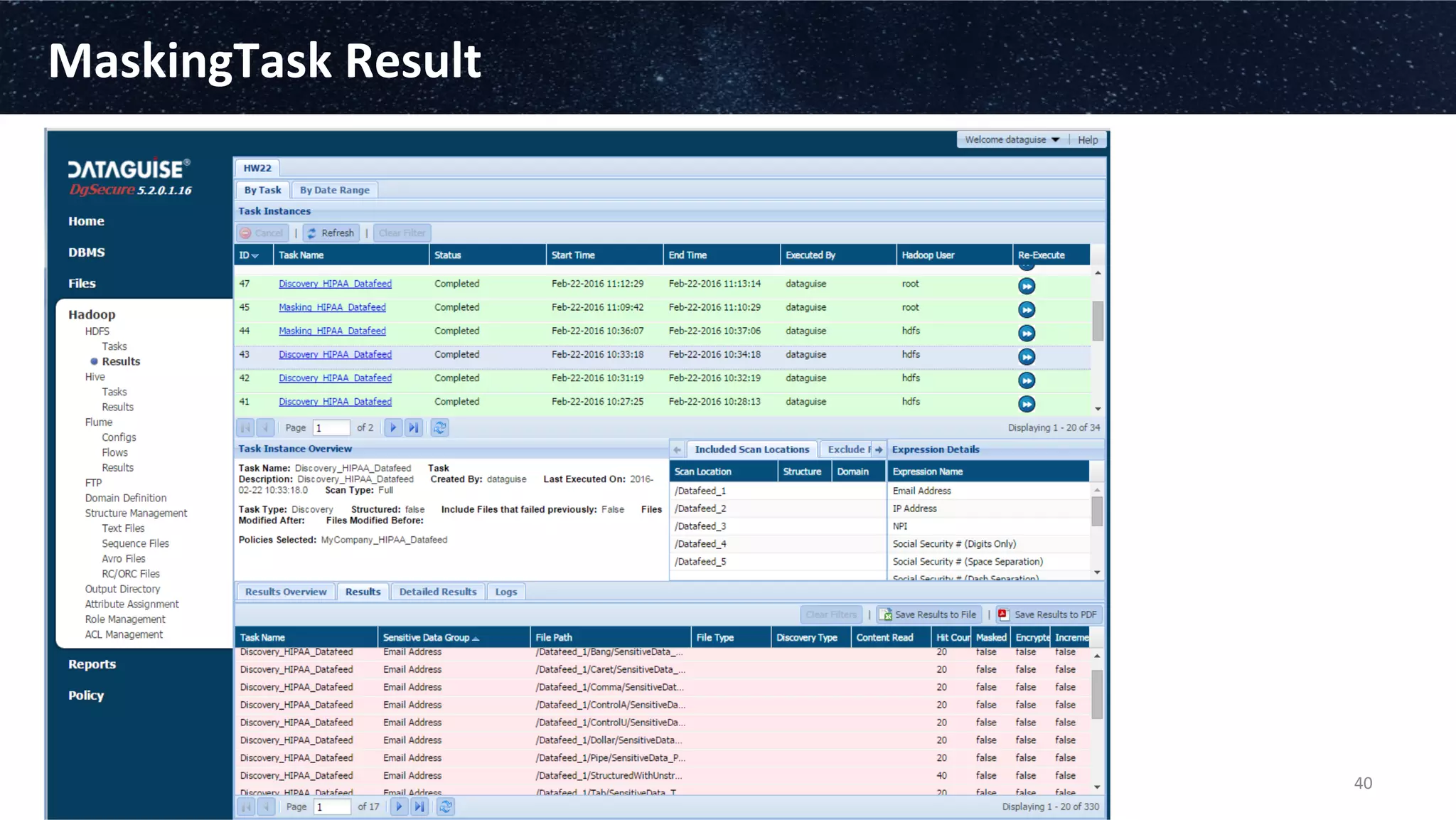Go to next page of Task Instances
The image size is (1456, 820).
tap(392, 427)
